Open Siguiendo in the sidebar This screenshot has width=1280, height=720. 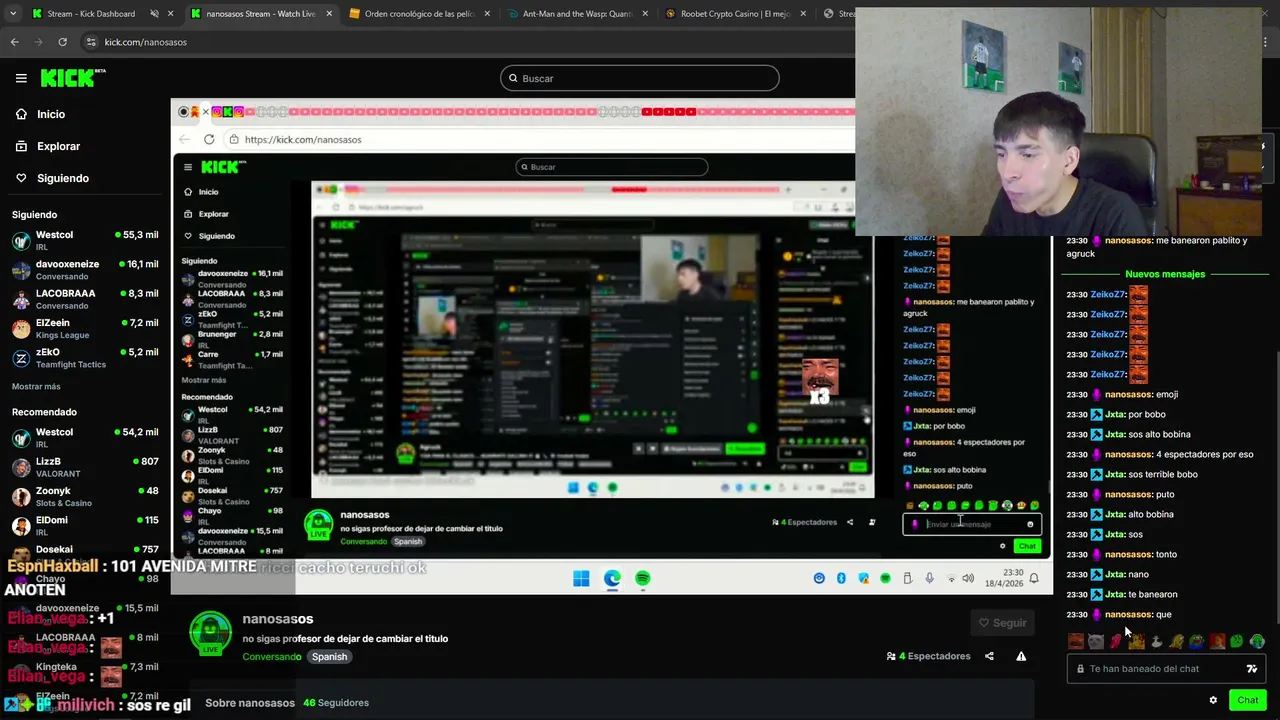pyautogui.click(x=63, y=178)
